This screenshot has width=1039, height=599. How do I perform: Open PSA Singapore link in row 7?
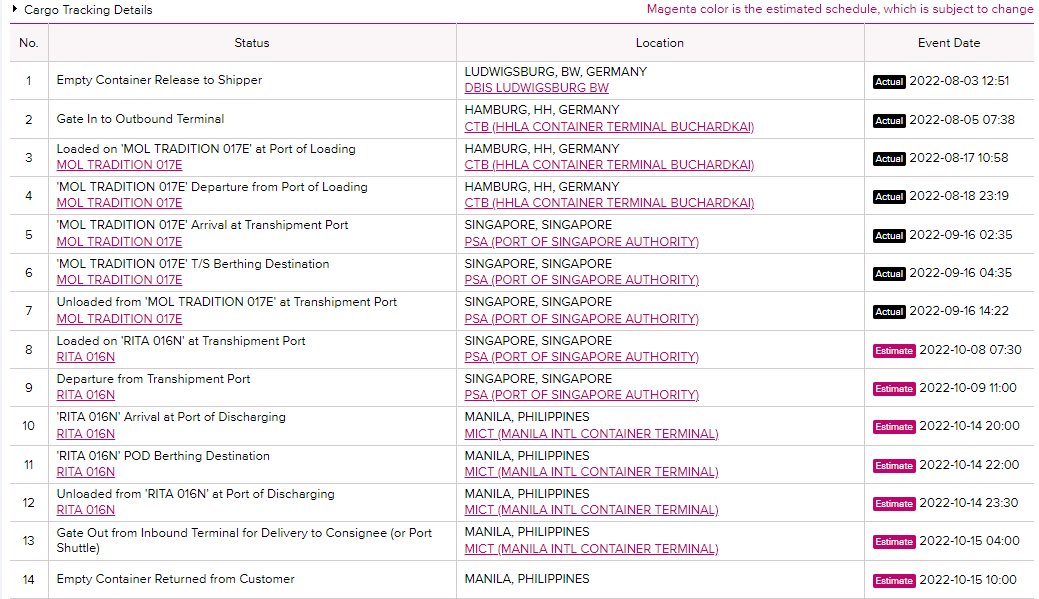[581, 318]
